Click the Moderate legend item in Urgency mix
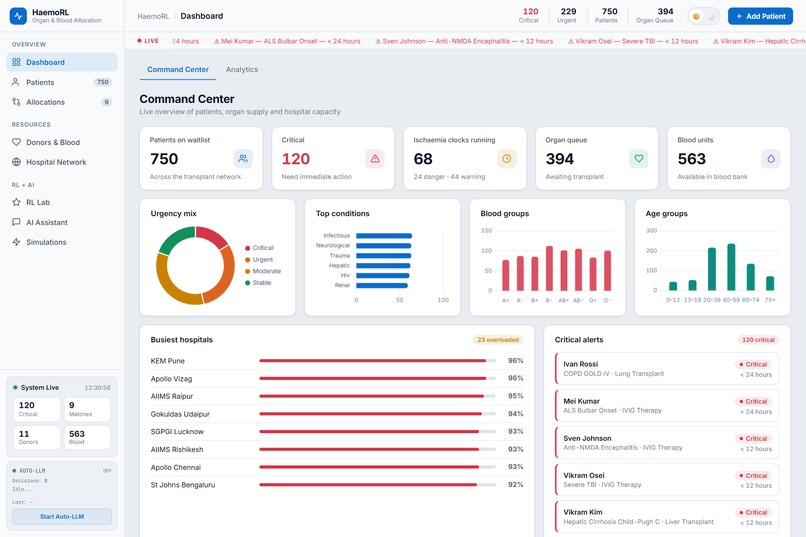The width and height of the screenshot is (806, 537). 263,271
